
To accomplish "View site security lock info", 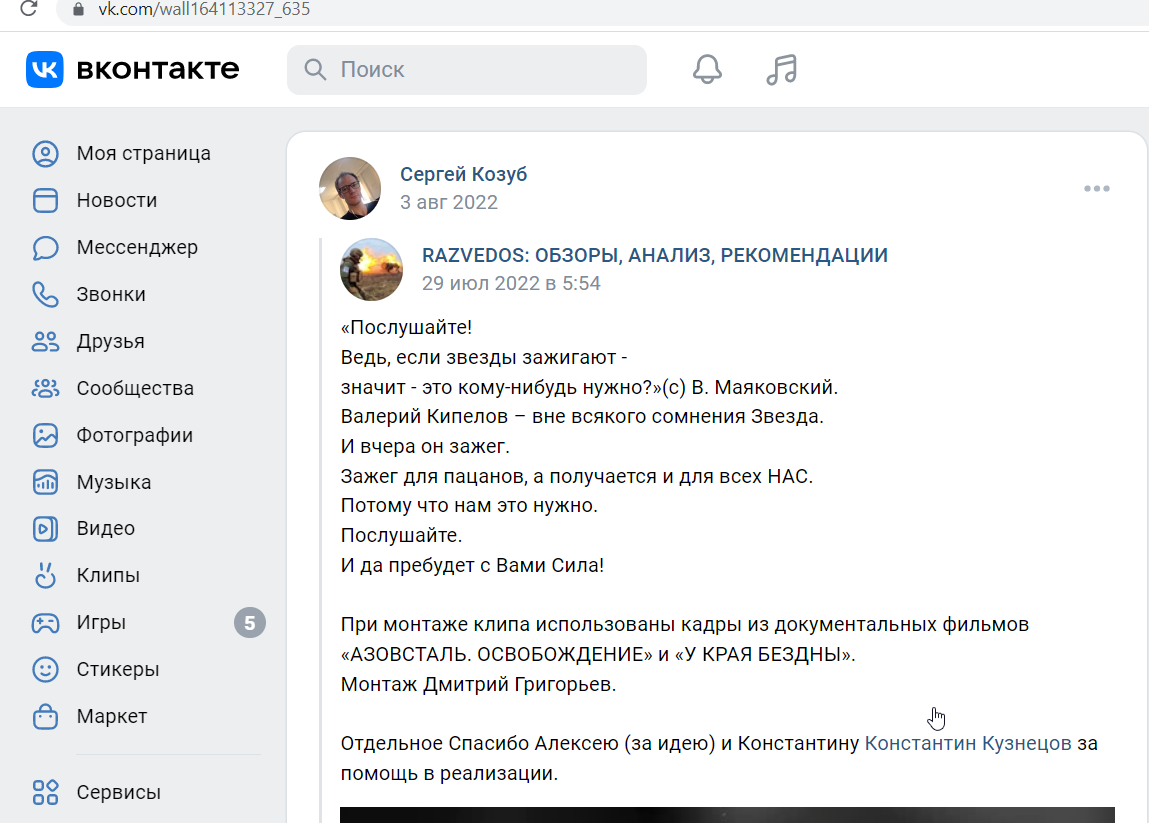I will (78, 10).
